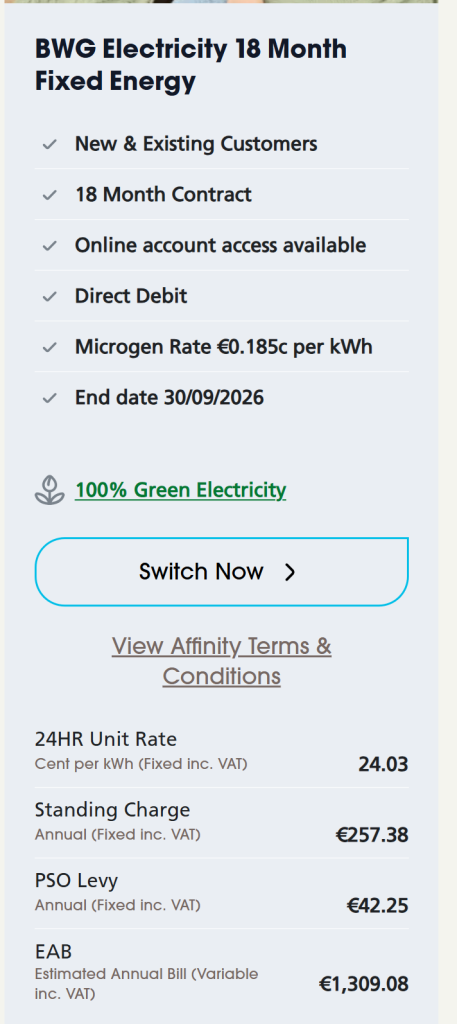Click checkmark beside Microgen Rate
This screenshot has height=1024, width=457.
click(x=50, y=347)
